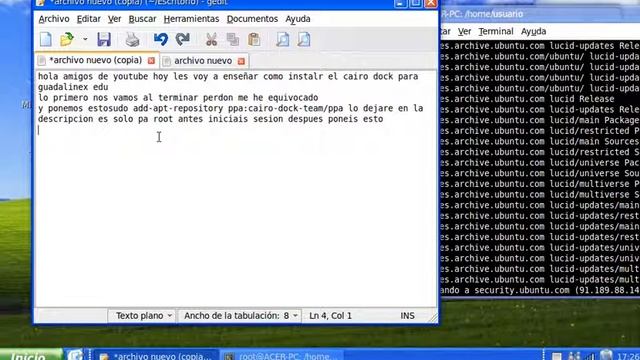The width and height of the screenshot is (640, 360).
Task: Minimize the gedit window
Action: click(400, 3)
